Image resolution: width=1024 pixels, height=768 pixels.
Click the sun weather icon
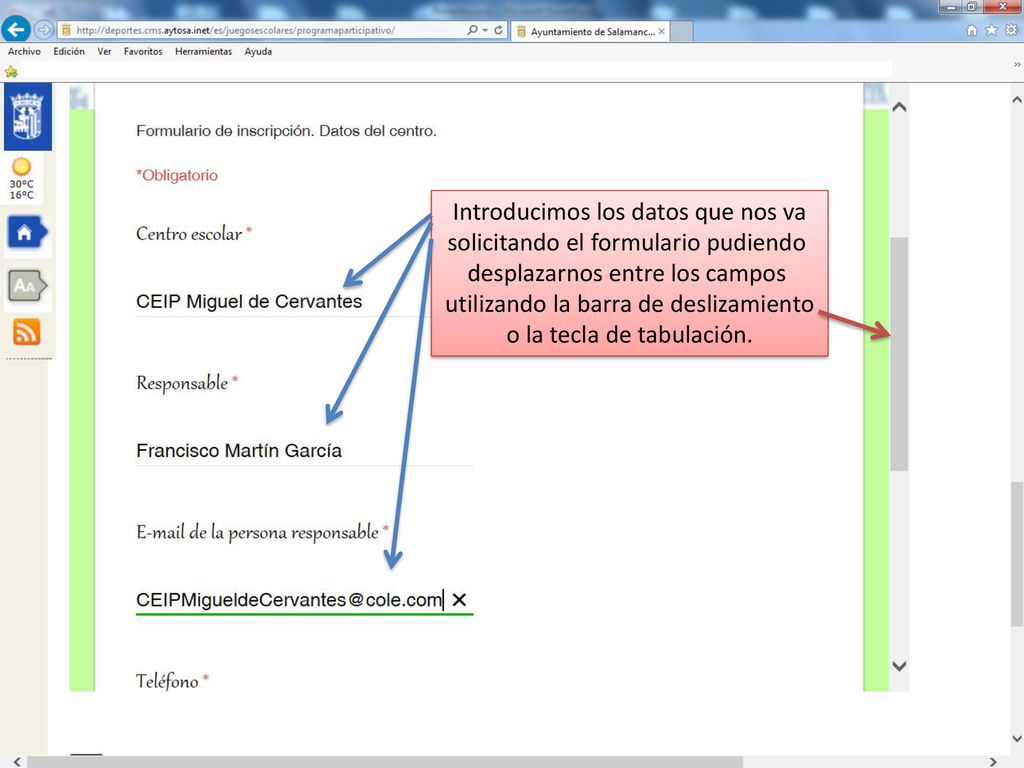click(x=22, y=167)
